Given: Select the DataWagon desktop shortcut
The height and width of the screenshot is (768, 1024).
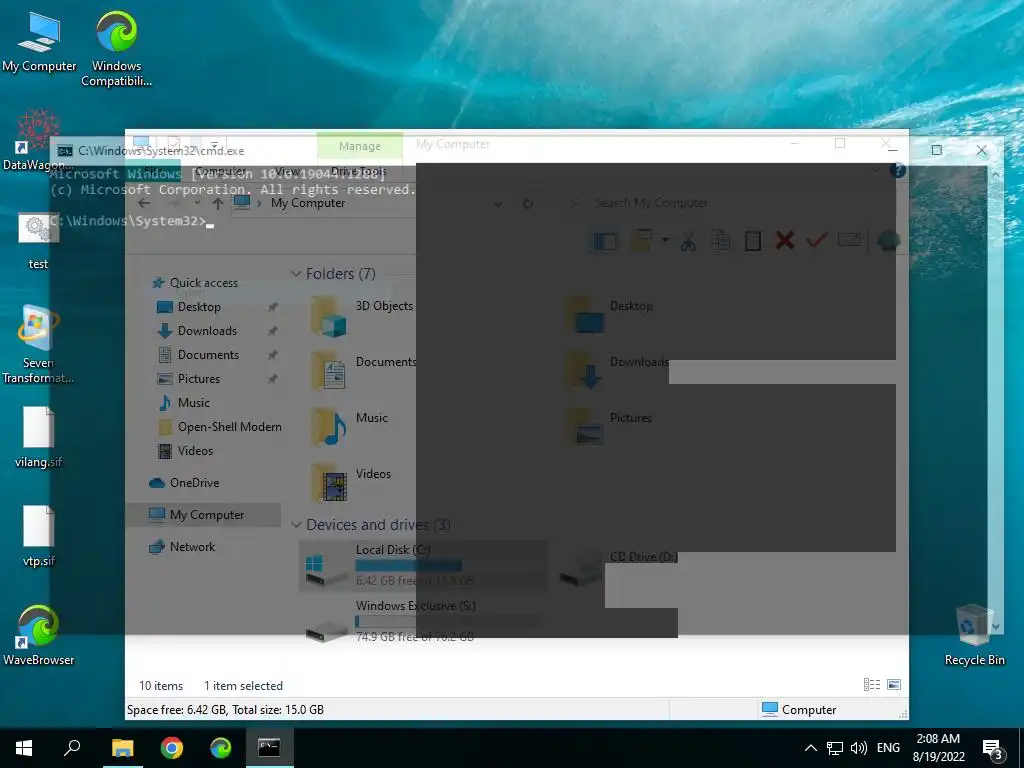Looking at the screenshot, I should (x=37, y=140).
